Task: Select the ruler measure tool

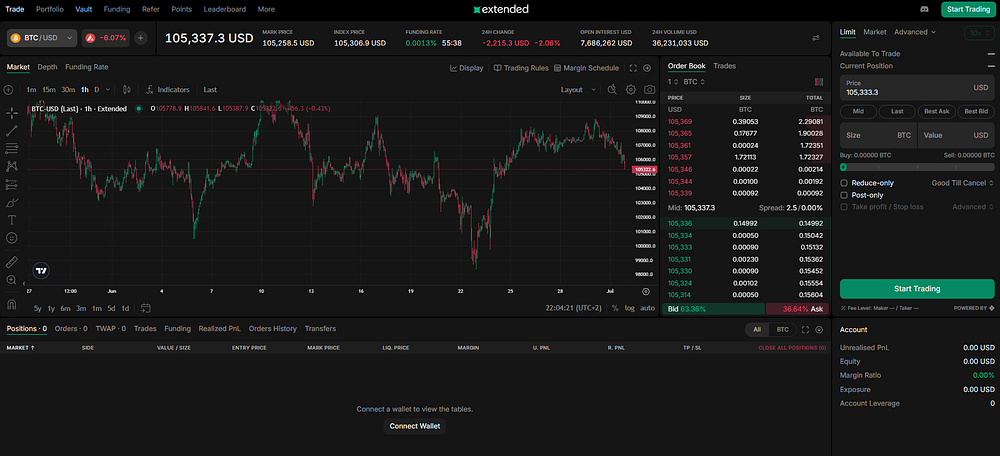Action: point(11,262)
